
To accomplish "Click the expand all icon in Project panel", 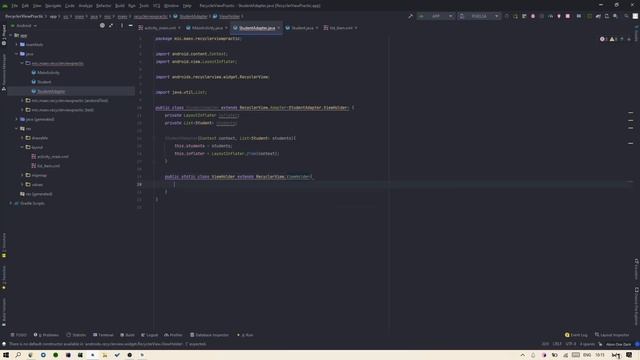I will pos(111,26).
